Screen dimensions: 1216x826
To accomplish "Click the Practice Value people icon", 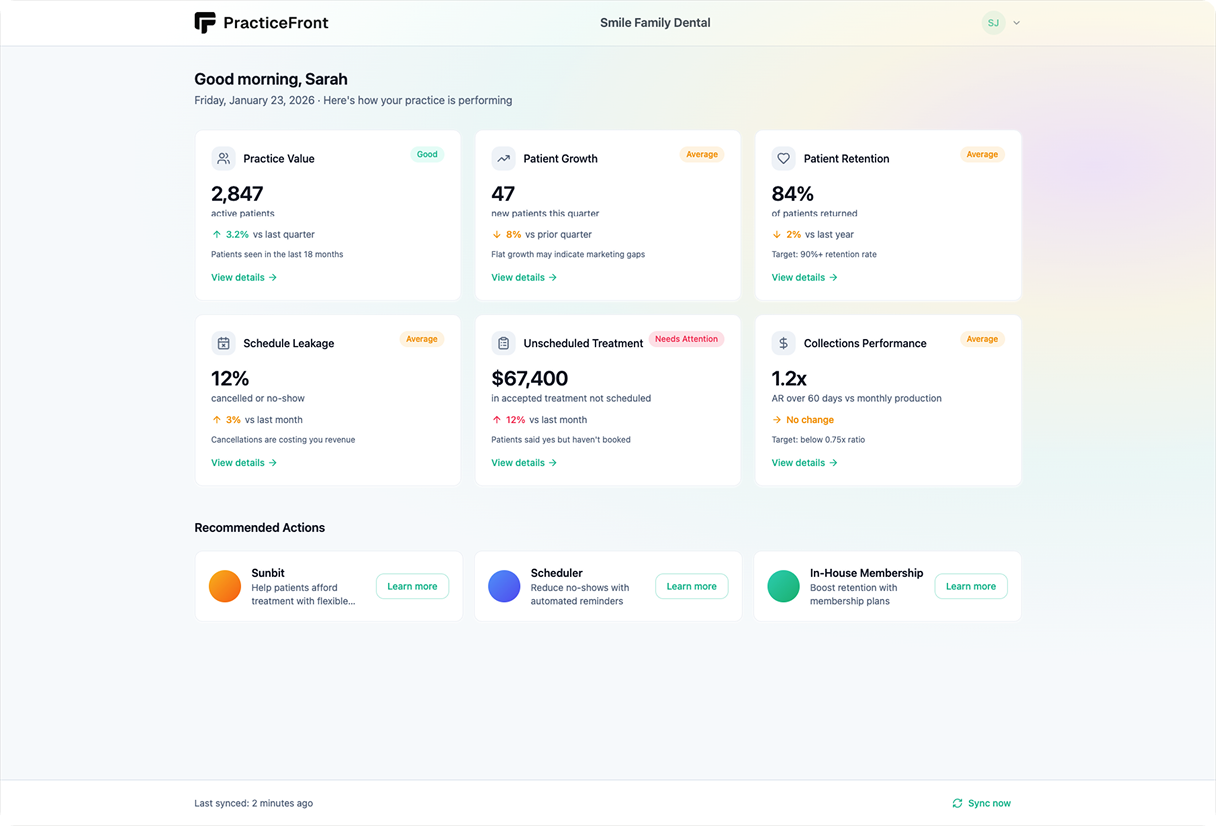I will [223, 158].
